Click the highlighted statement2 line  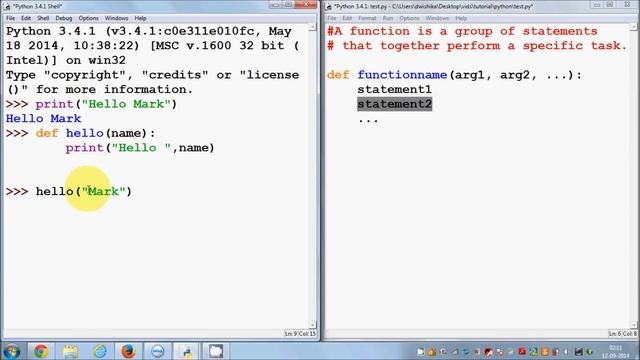pos(394,104)
